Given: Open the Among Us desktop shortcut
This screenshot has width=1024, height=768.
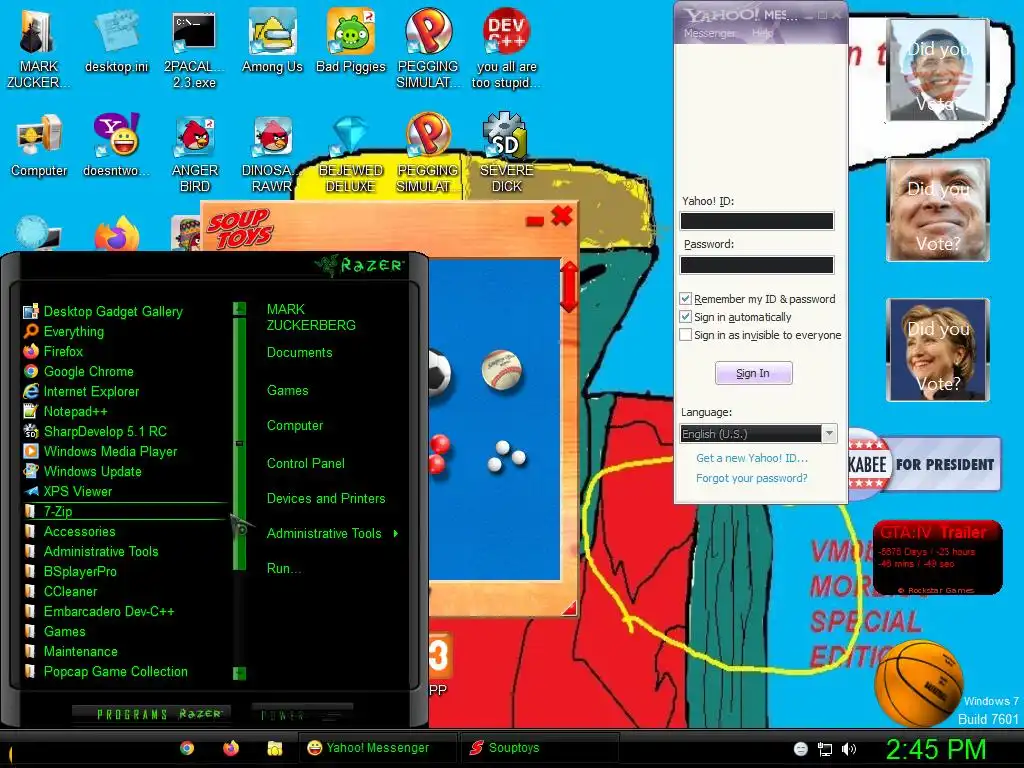Looking at the screenshot, I should tap(272, 40).
